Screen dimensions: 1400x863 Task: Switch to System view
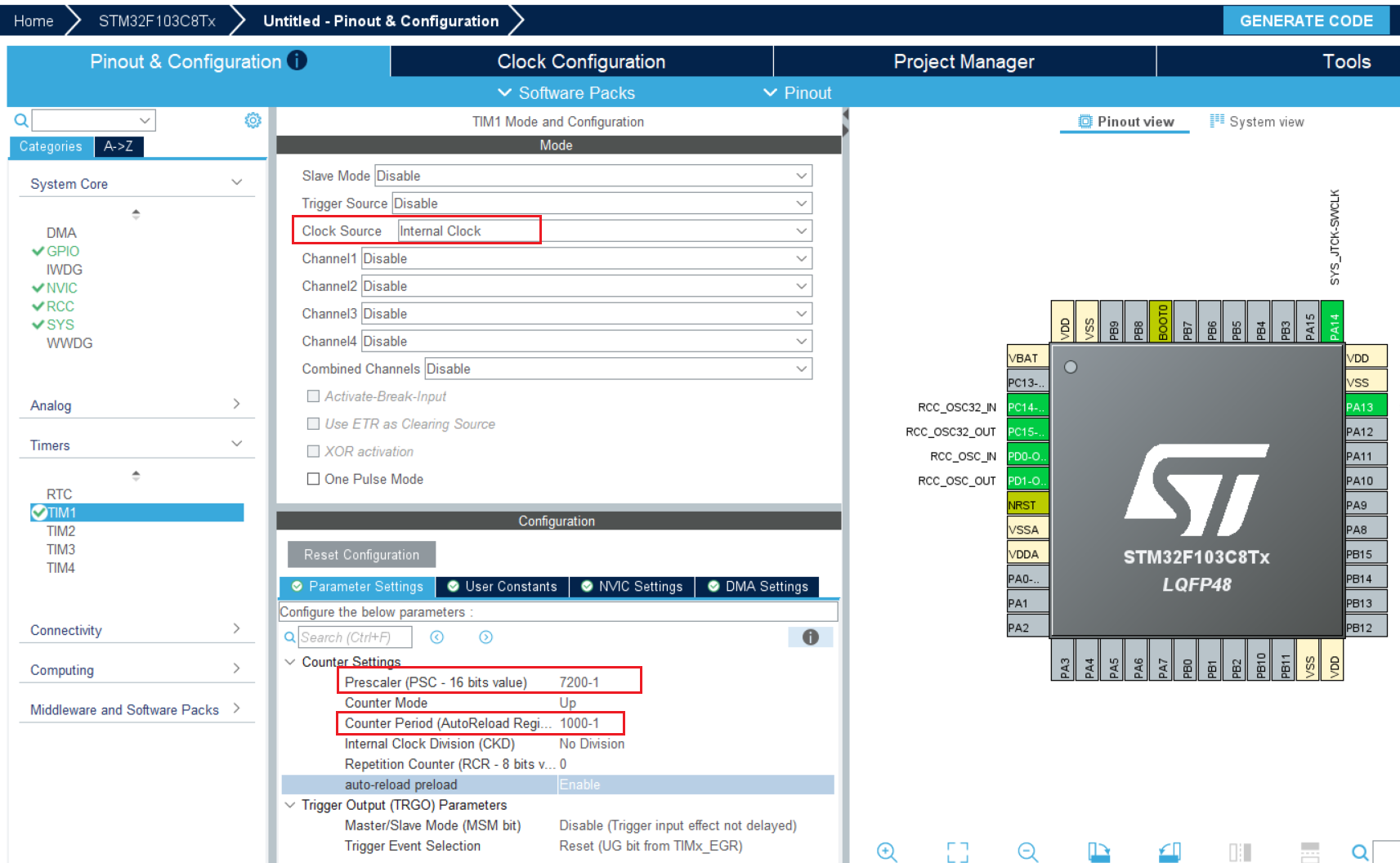click(x=1257, y=122)
